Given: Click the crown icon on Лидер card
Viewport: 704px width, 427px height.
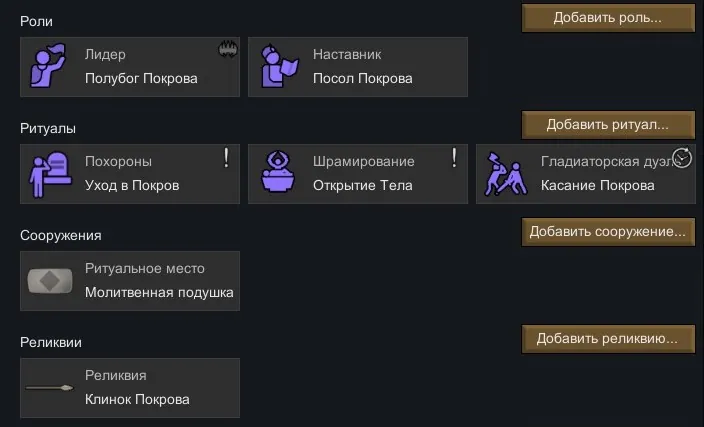Looking at the screenshot, I should coord(226,49).
